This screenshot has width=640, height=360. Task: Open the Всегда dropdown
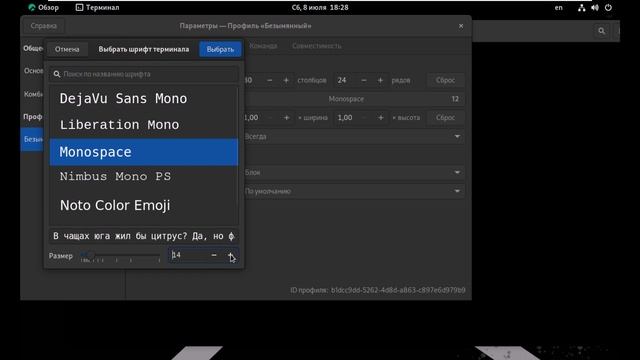point(354,137)
